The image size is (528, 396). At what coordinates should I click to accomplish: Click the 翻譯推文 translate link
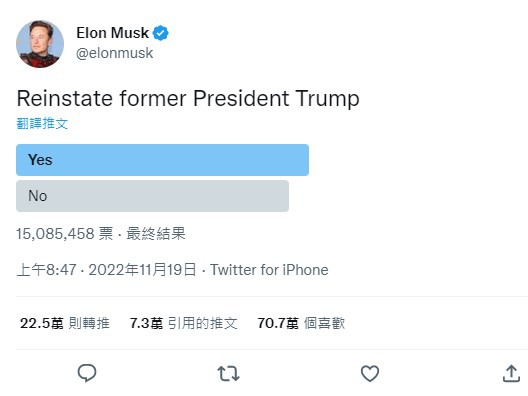pyautogui.click(x=42, y=124)
